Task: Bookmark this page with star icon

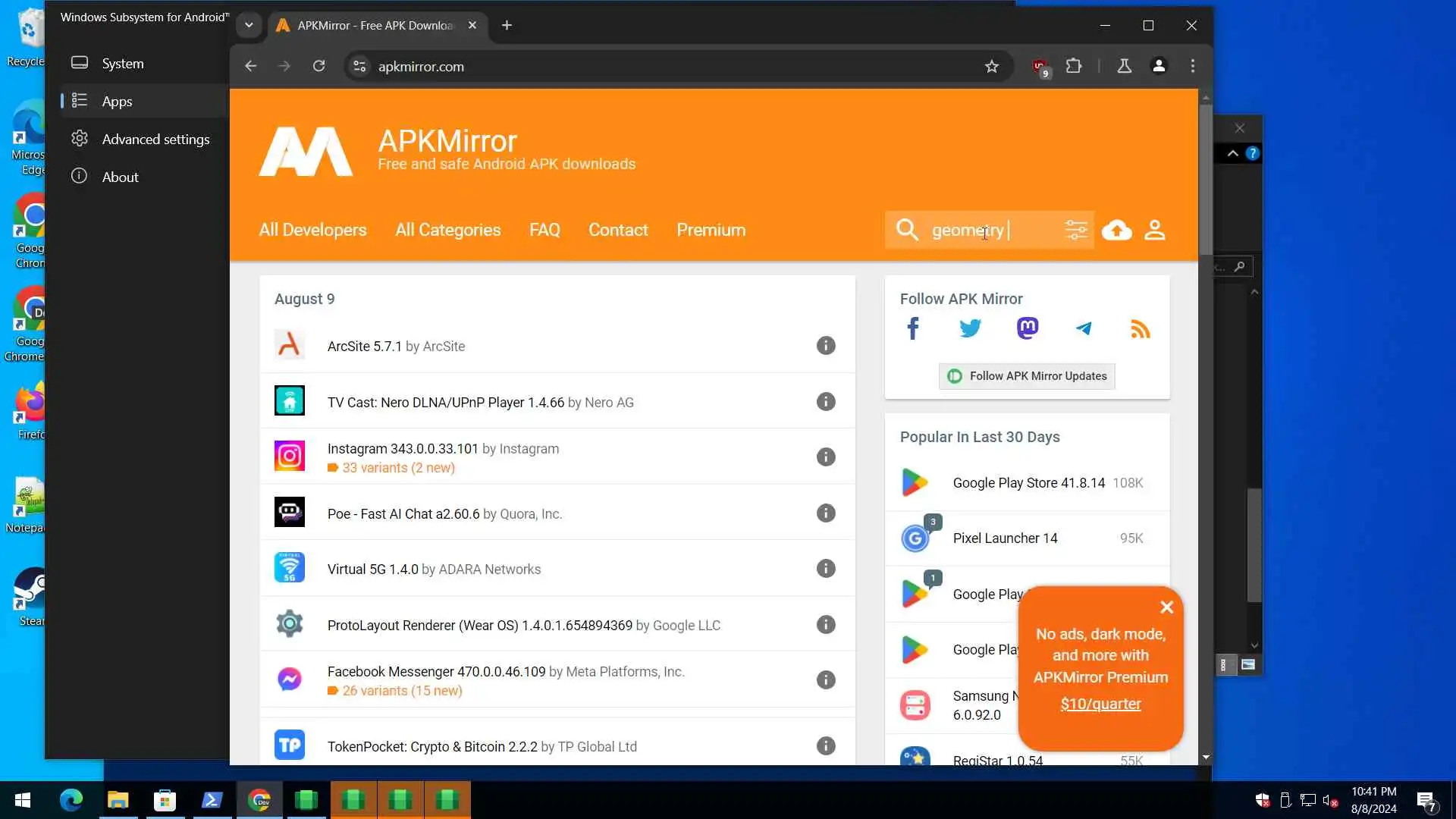Action: 991,67
